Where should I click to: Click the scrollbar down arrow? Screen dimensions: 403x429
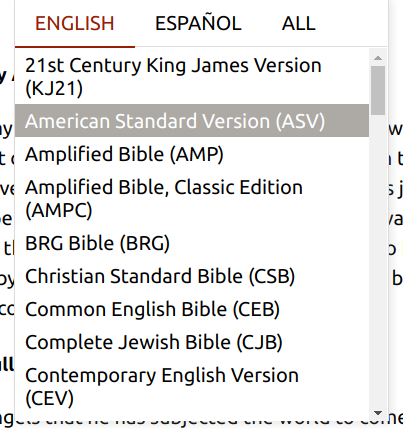pos(378,413)
